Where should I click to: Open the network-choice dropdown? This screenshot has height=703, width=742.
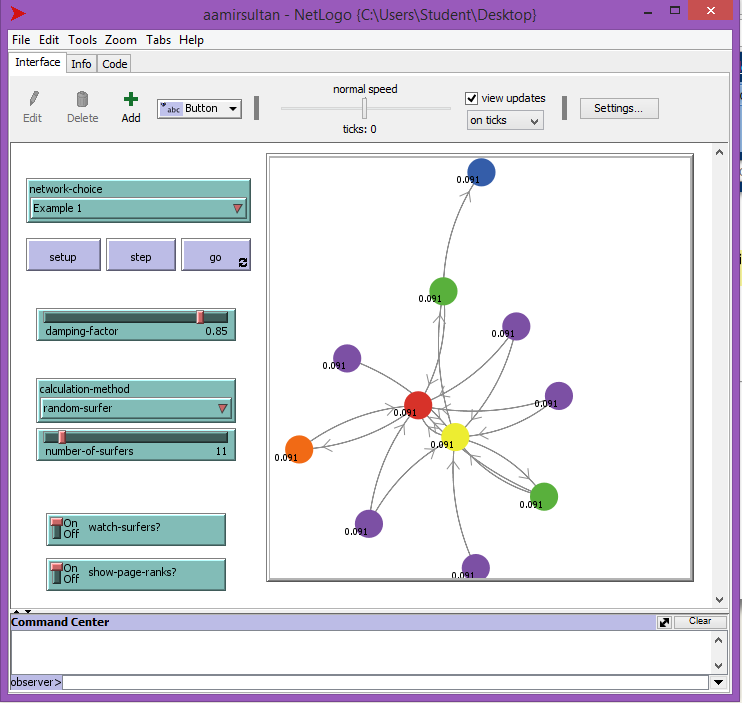138,208
